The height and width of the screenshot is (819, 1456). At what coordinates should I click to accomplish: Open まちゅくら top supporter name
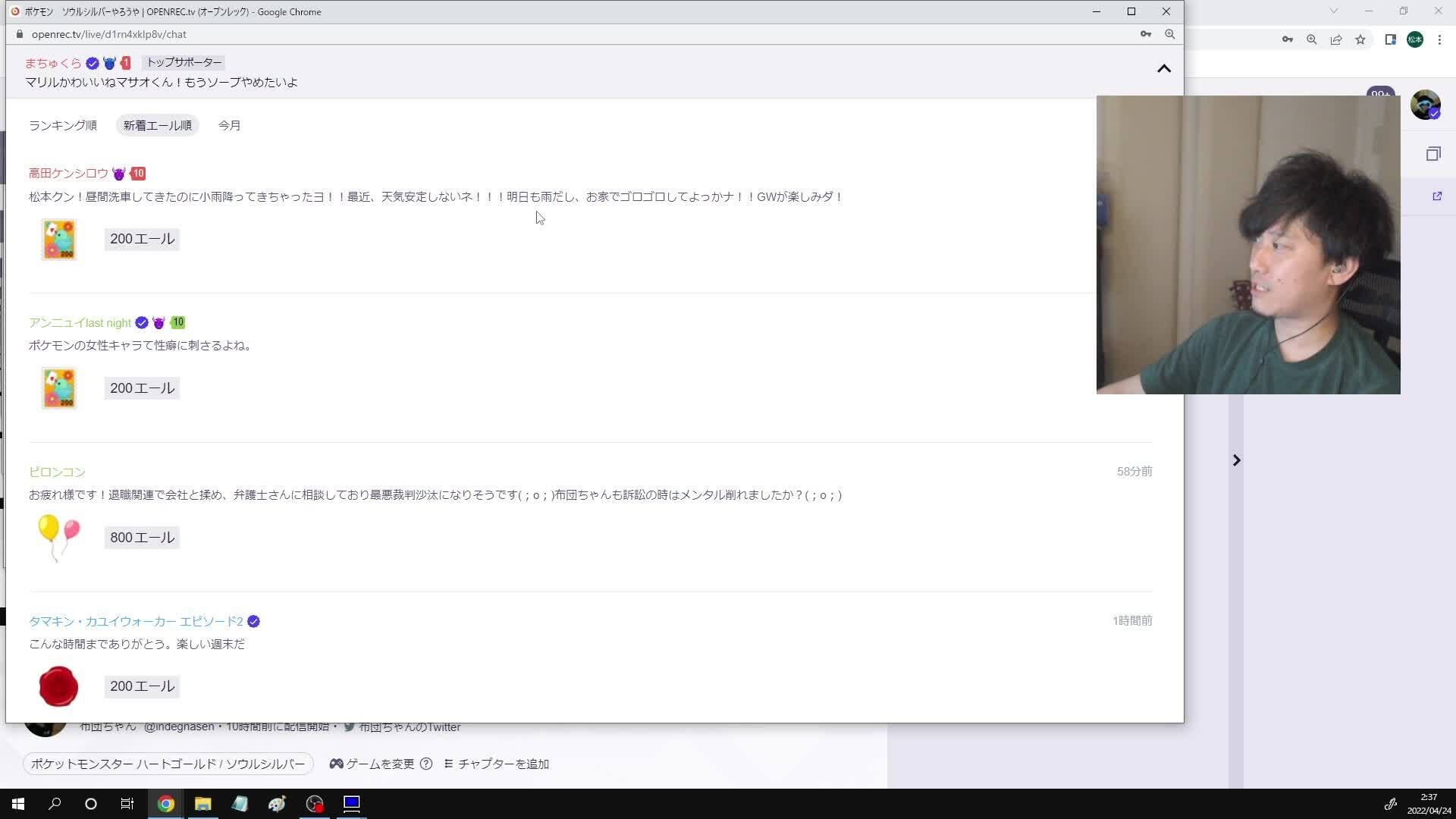(x=53, y=63)
